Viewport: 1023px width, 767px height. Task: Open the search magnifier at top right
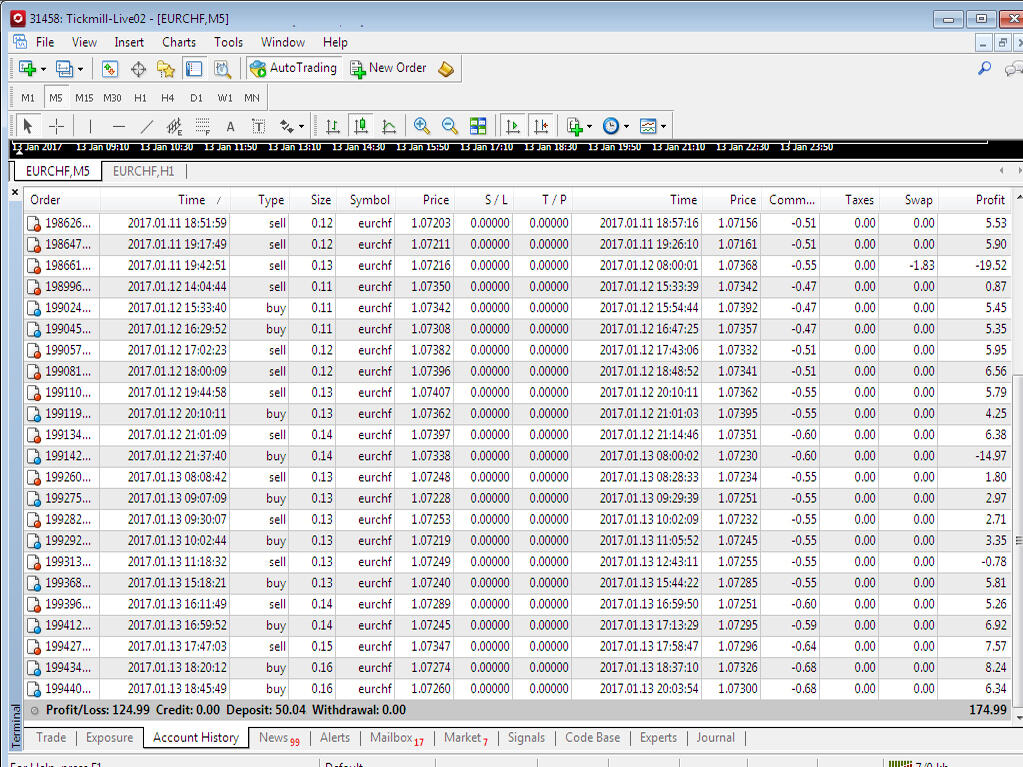tap(985, 68)
